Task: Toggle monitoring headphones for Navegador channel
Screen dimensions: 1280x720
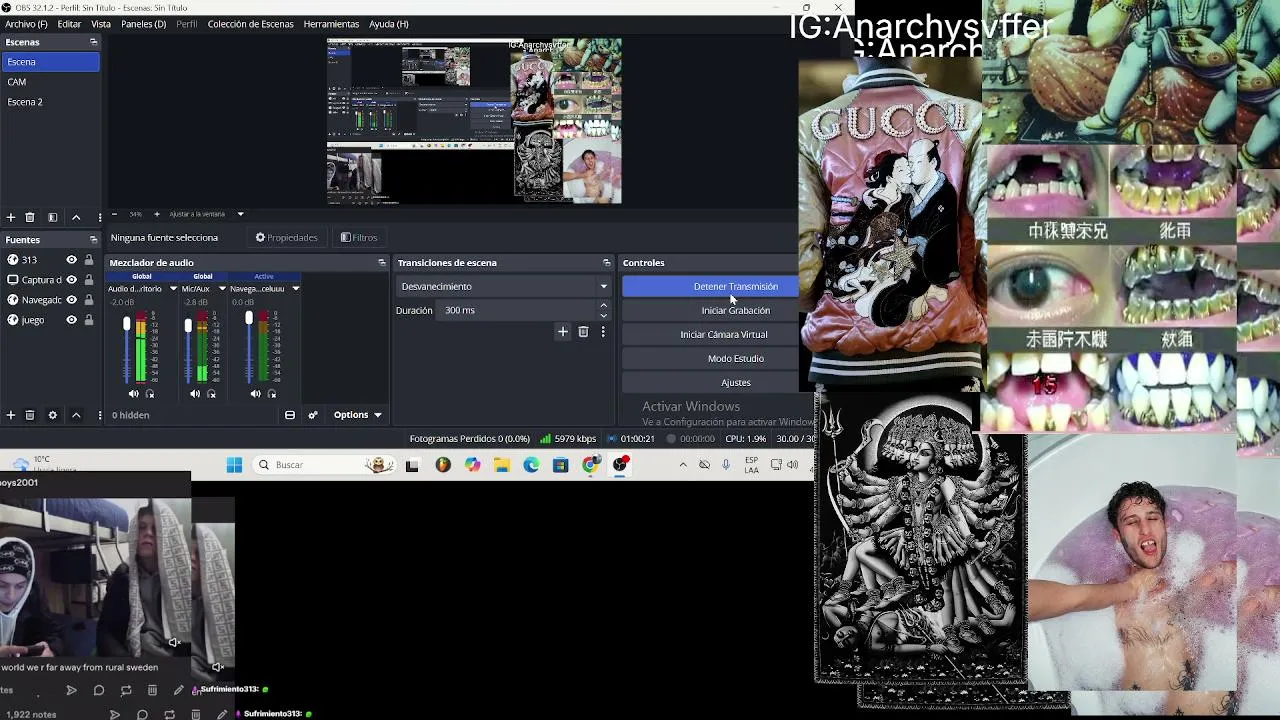Action: tap(272, 394)
